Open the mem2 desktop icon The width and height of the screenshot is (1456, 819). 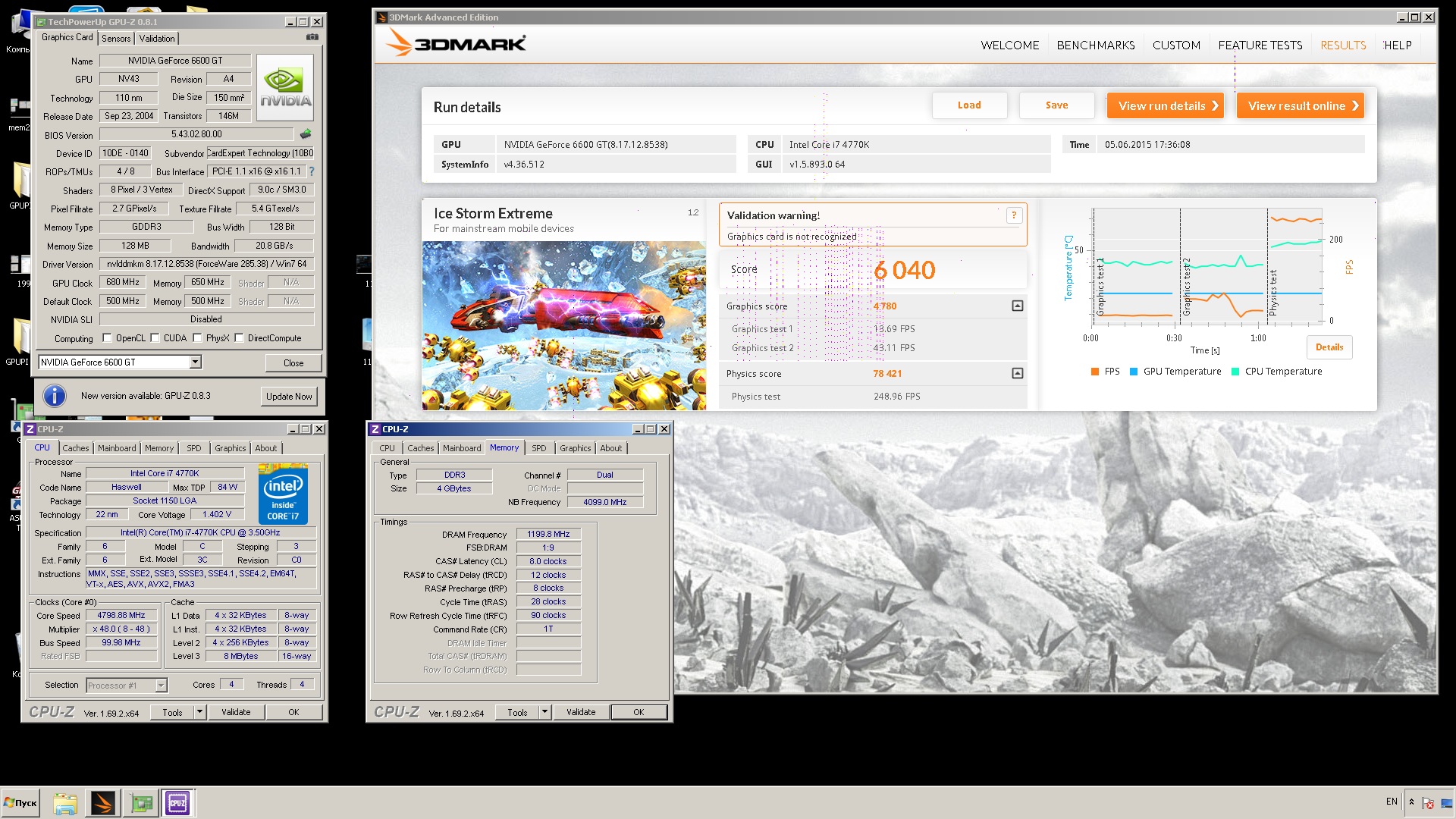tap(18, 114)
